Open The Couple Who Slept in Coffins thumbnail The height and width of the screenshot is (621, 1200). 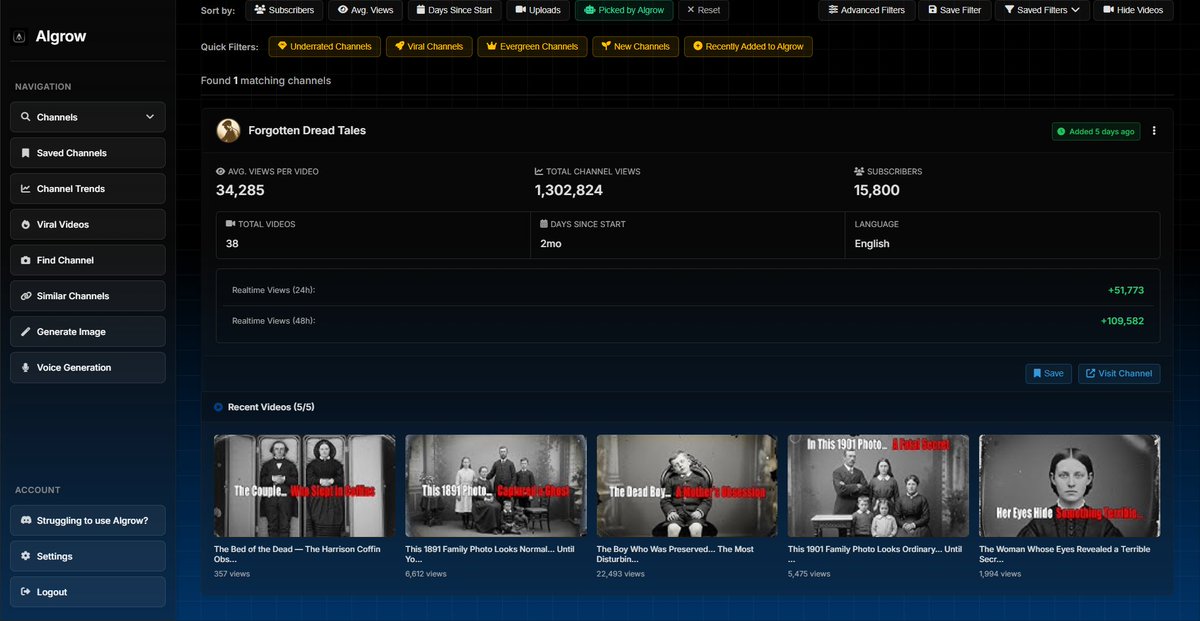(304, 486)
